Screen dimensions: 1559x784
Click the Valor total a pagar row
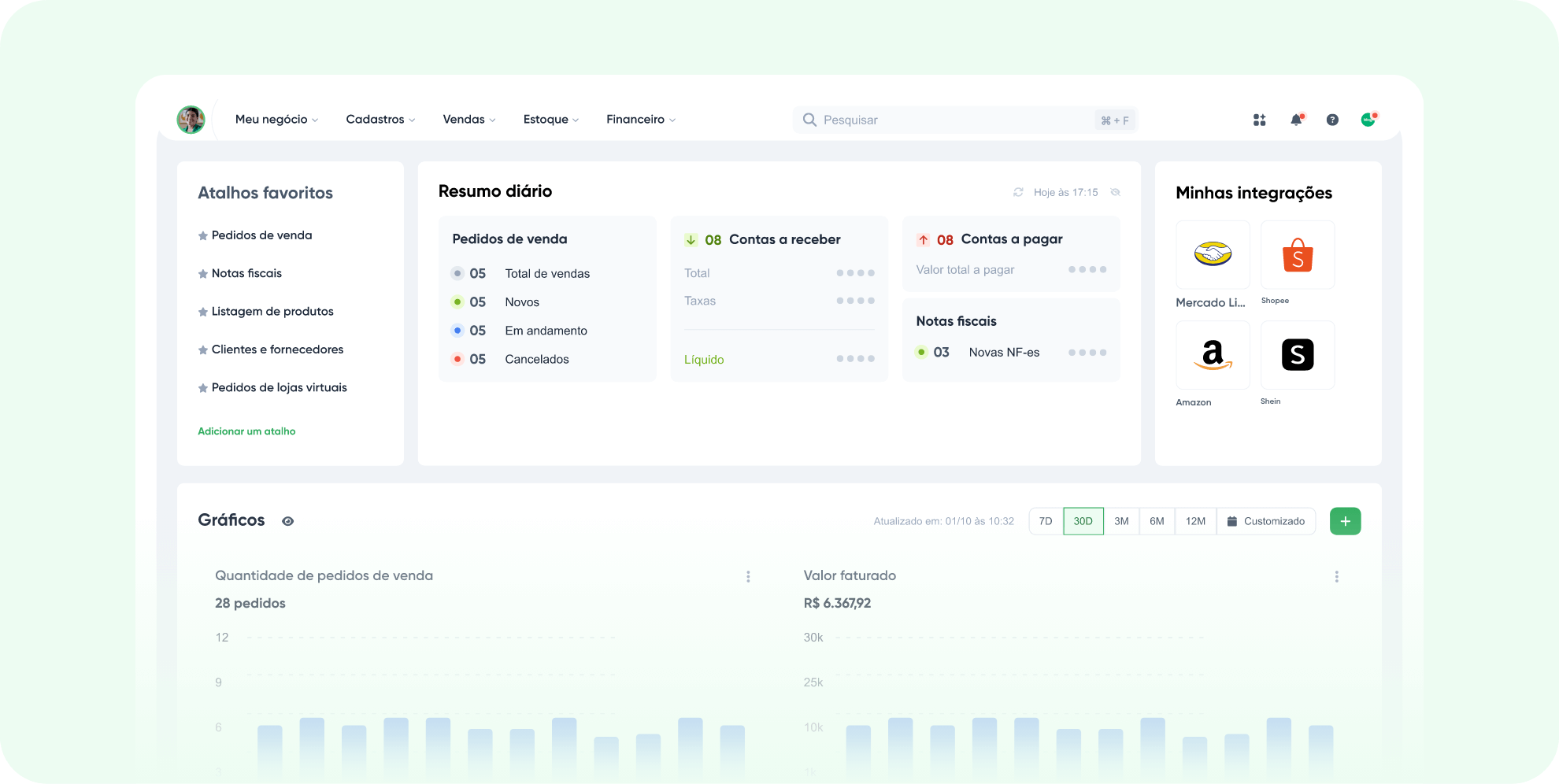1011,270
